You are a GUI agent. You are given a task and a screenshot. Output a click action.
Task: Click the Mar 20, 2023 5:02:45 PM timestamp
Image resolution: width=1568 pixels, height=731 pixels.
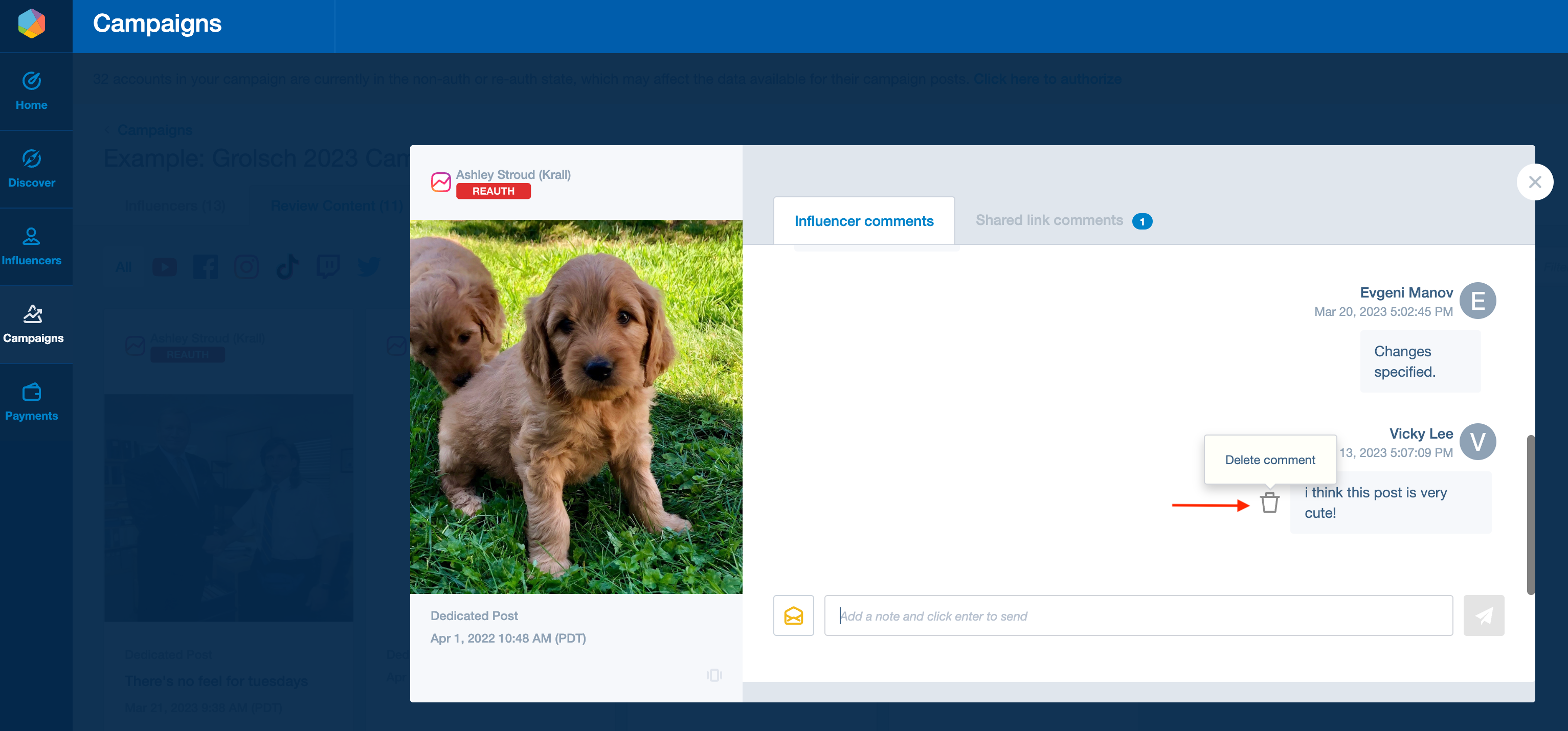pyautogui.click(x=1383, y=312)
